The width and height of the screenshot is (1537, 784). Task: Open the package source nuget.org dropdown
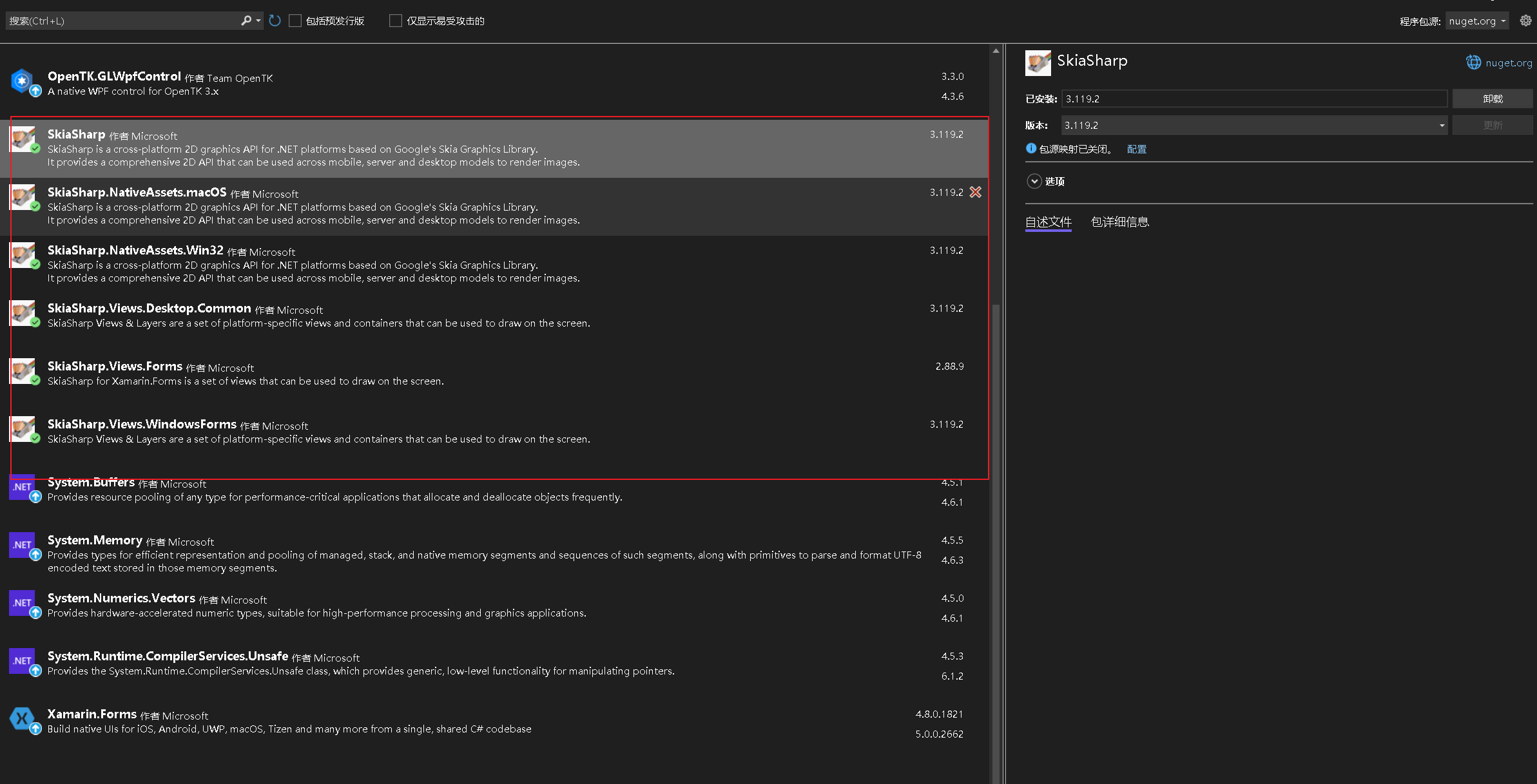click(x=1477, y=21)
